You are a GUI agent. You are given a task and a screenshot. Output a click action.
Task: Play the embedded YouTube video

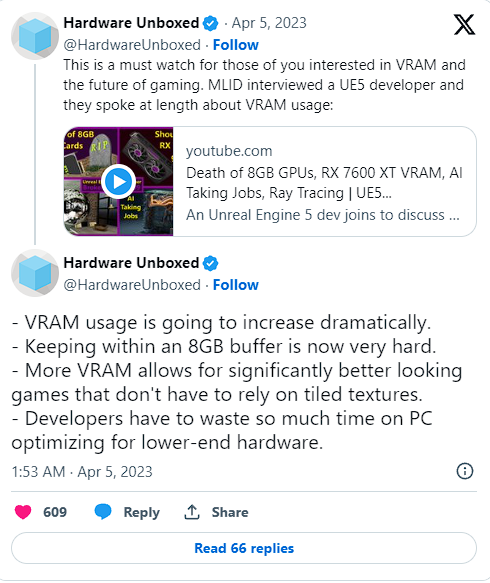pos(119,181)
